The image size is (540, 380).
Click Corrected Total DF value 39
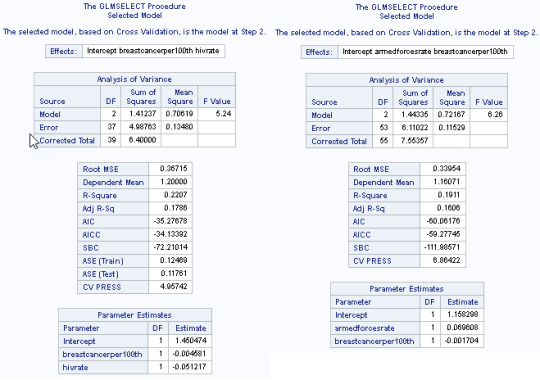[x=111, y=140]
